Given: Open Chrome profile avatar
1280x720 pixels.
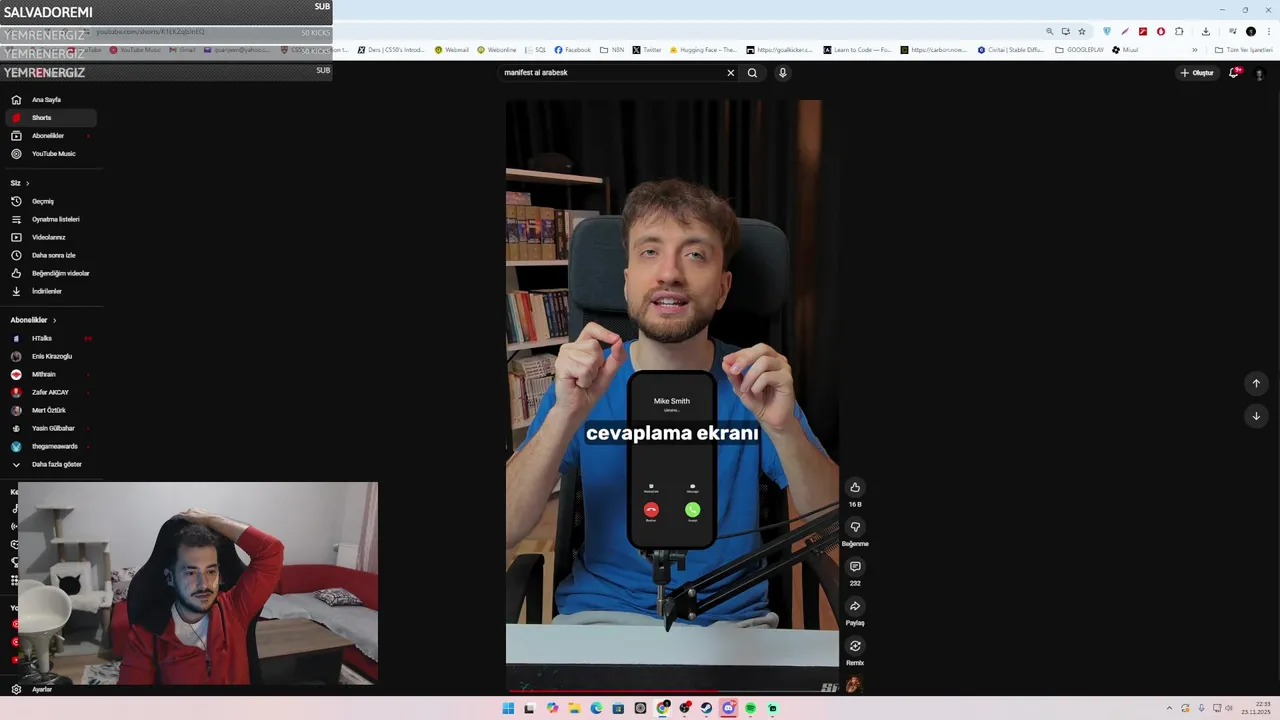Looking at the screenshot, I should [1251, 31].
